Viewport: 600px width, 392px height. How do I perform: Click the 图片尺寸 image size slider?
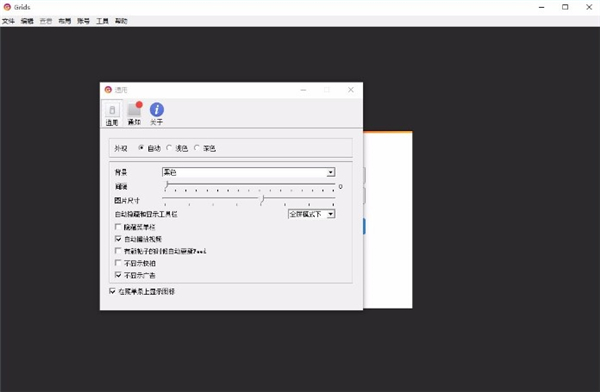248,199
